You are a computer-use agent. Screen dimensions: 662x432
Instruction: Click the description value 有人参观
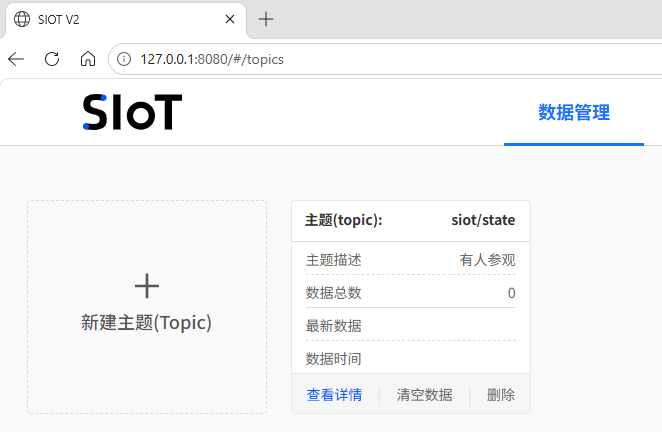point(488,260)
